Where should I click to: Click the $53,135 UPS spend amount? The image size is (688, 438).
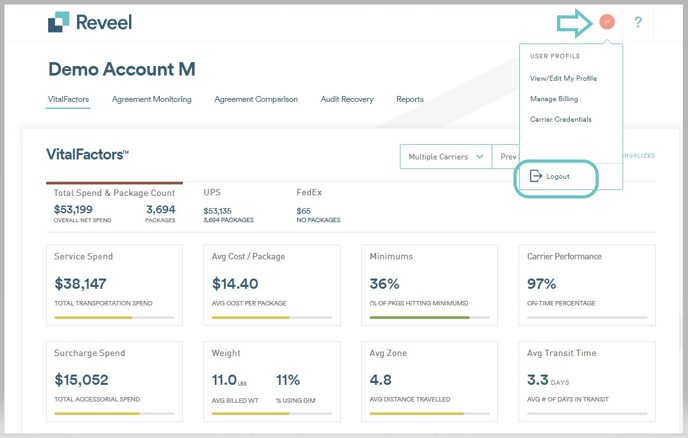217,211
